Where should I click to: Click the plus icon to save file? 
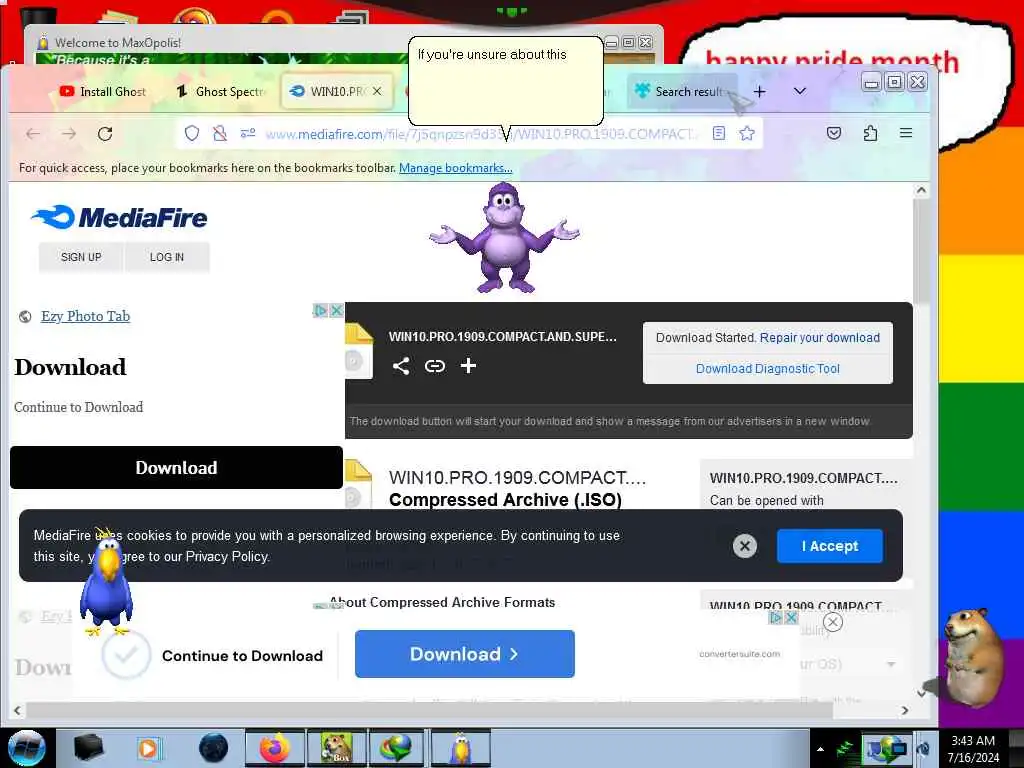[x=468, y=366]
